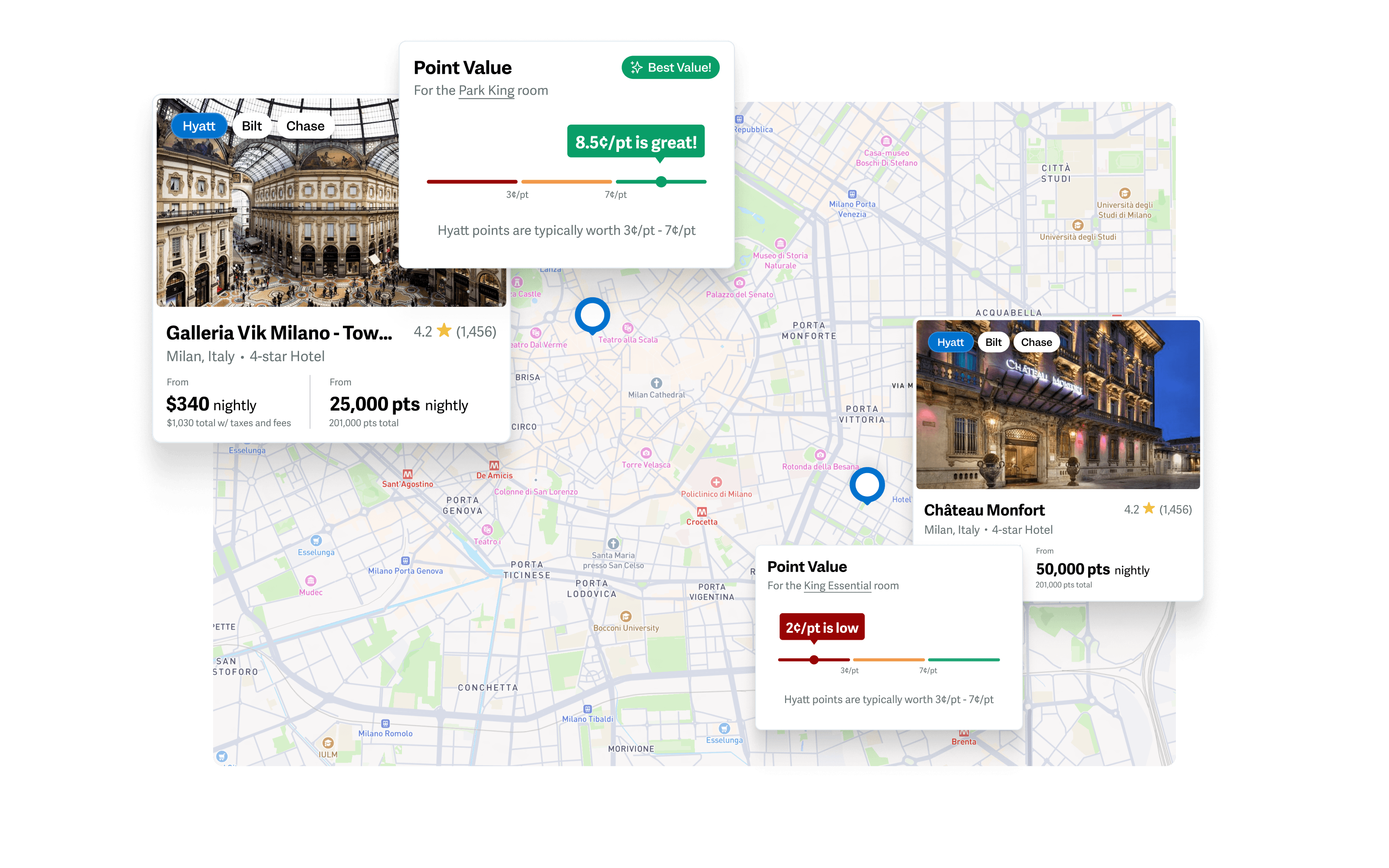1389x868 pixels.
Task: Click the 2¢/pt is low label
Action: tap(821, 628)
